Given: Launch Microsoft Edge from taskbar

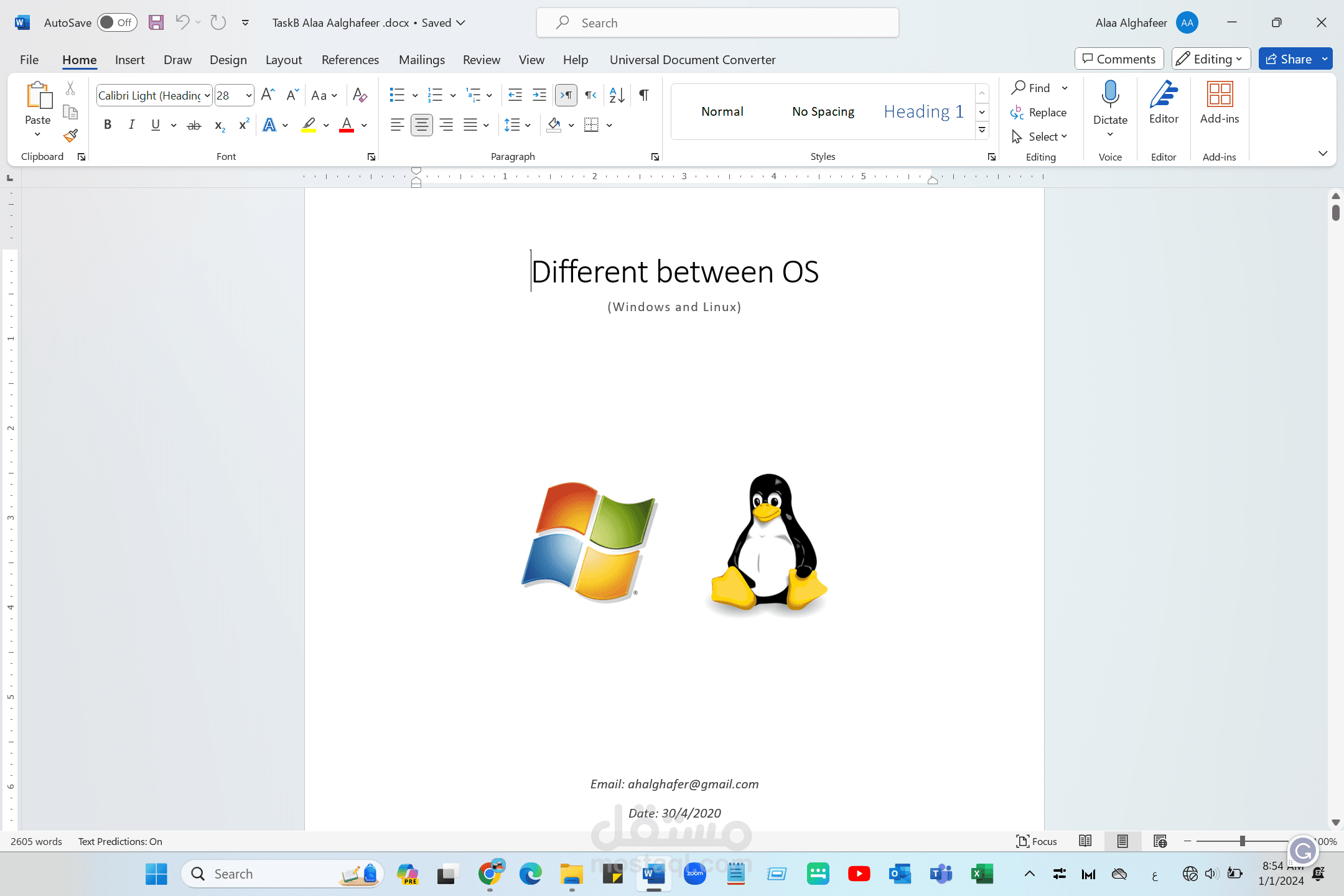Looking at the screenshot, I should point(530,874).
